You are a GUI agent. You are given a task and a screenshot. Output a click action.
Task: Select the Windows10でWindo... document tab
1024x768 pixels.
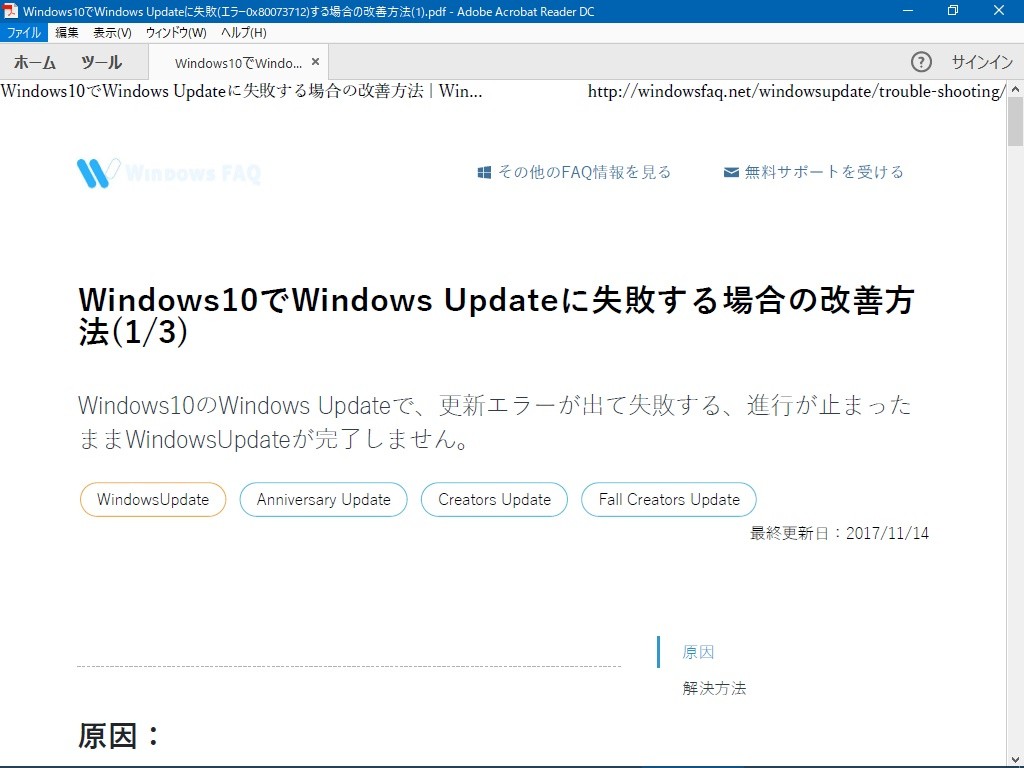click(238, 63)
